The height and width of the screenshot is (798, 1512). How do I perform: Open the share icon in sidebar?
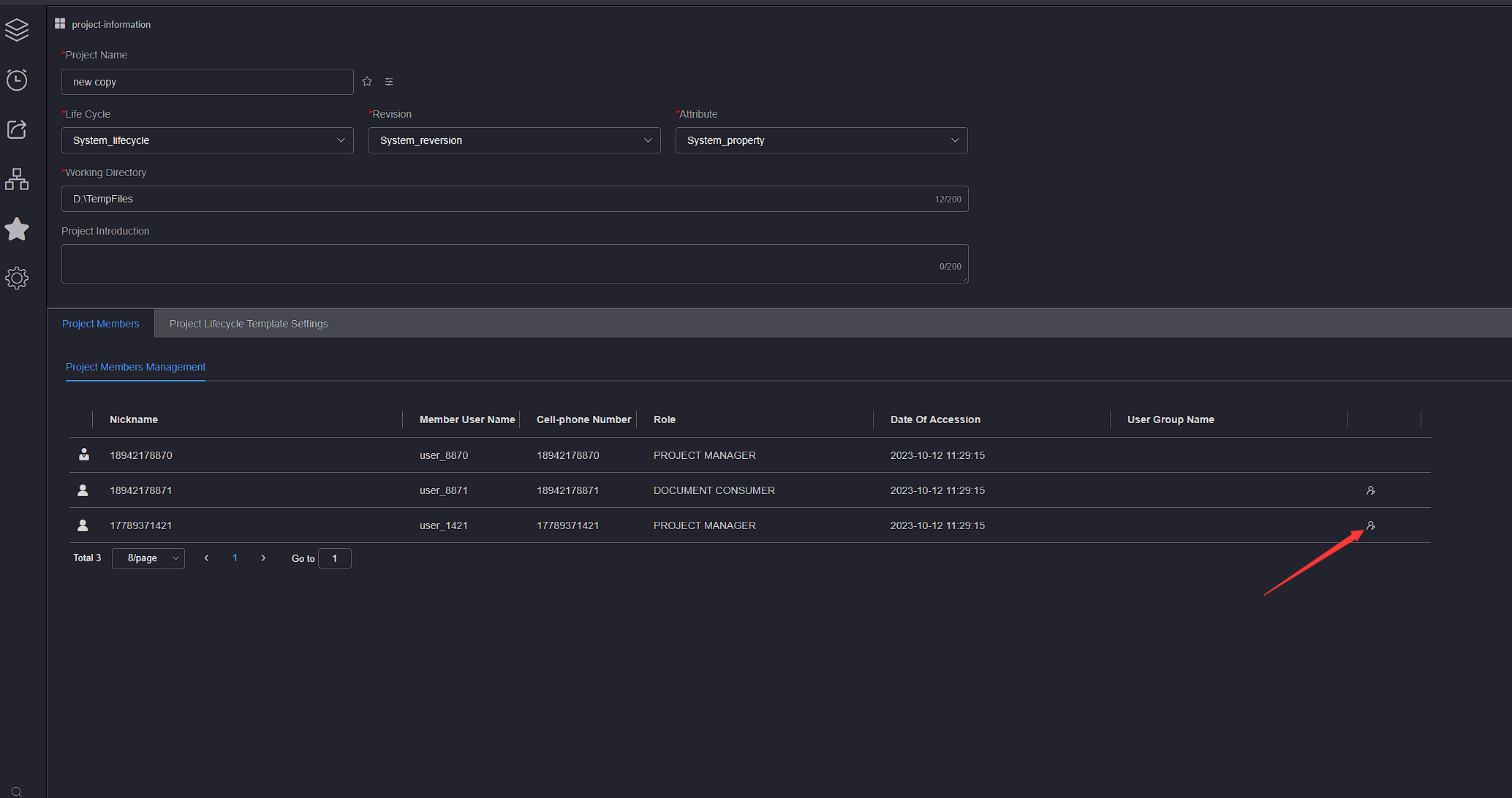click(17, 129)
